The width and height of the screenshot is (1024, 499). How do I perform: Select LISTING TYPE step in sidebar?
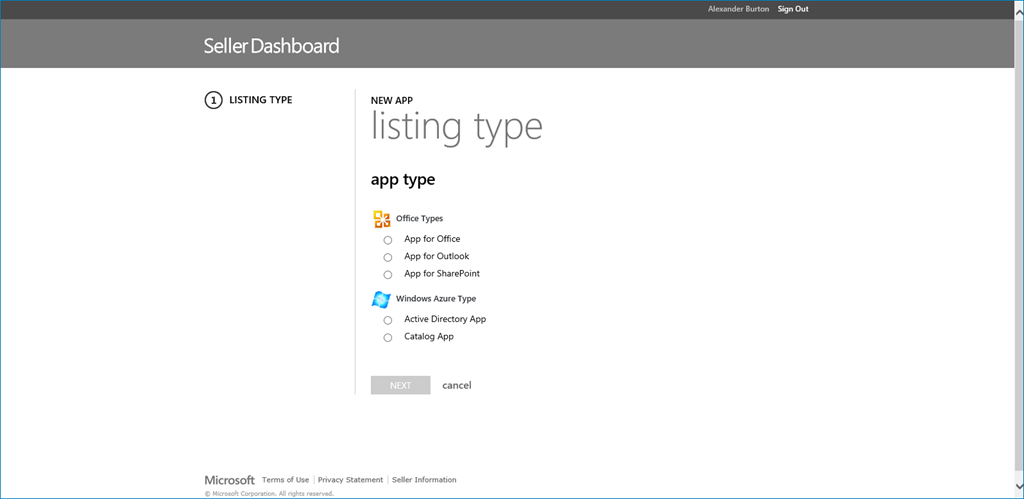[261, 100]
